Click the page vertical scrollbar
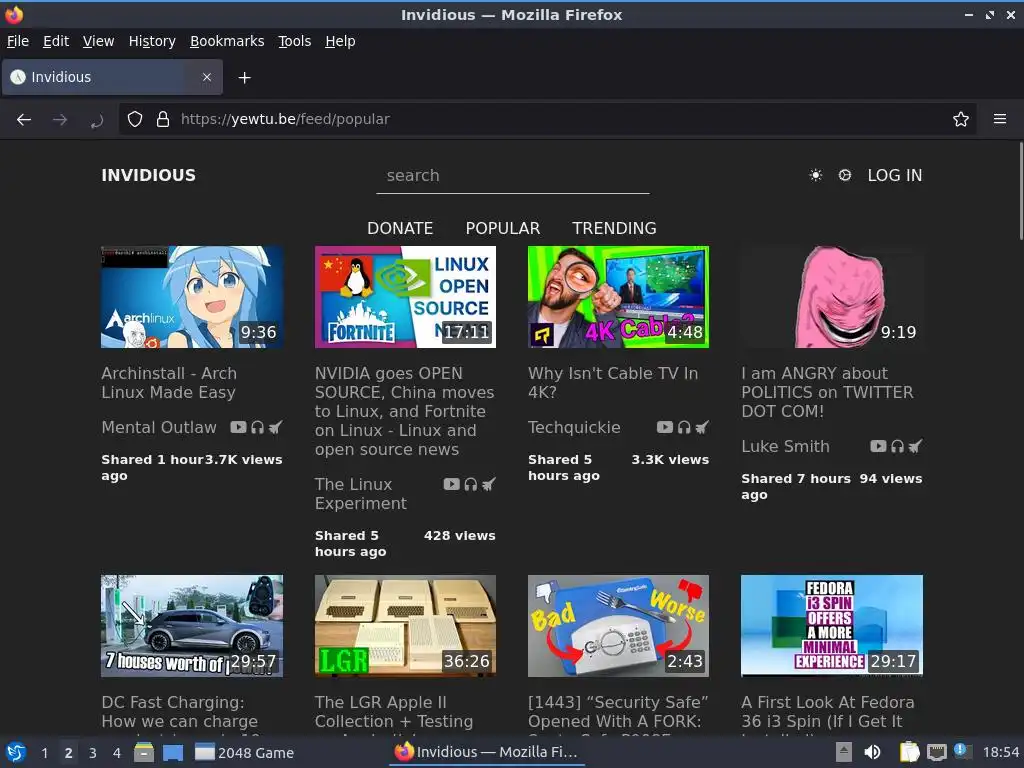Image resolution: width=1024 pixels, height=768 pixels. (1020, 191)
